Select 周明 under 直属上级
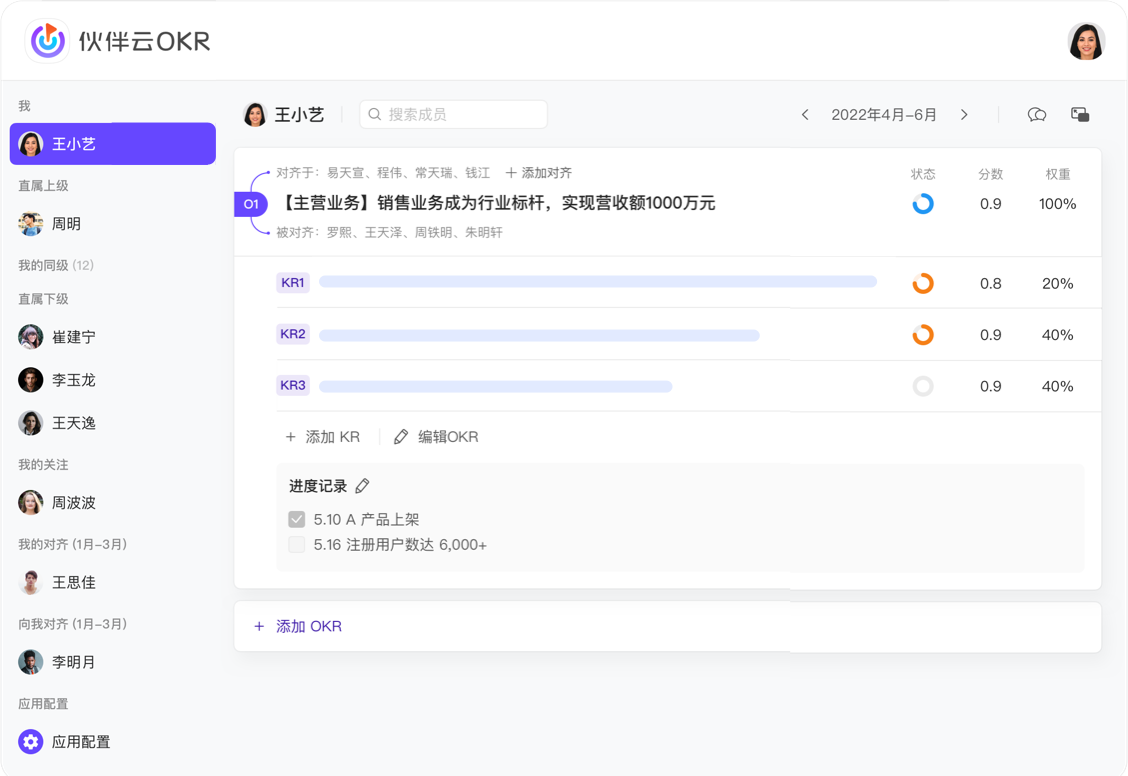The image size is (1128, 776). coord(66,224)
